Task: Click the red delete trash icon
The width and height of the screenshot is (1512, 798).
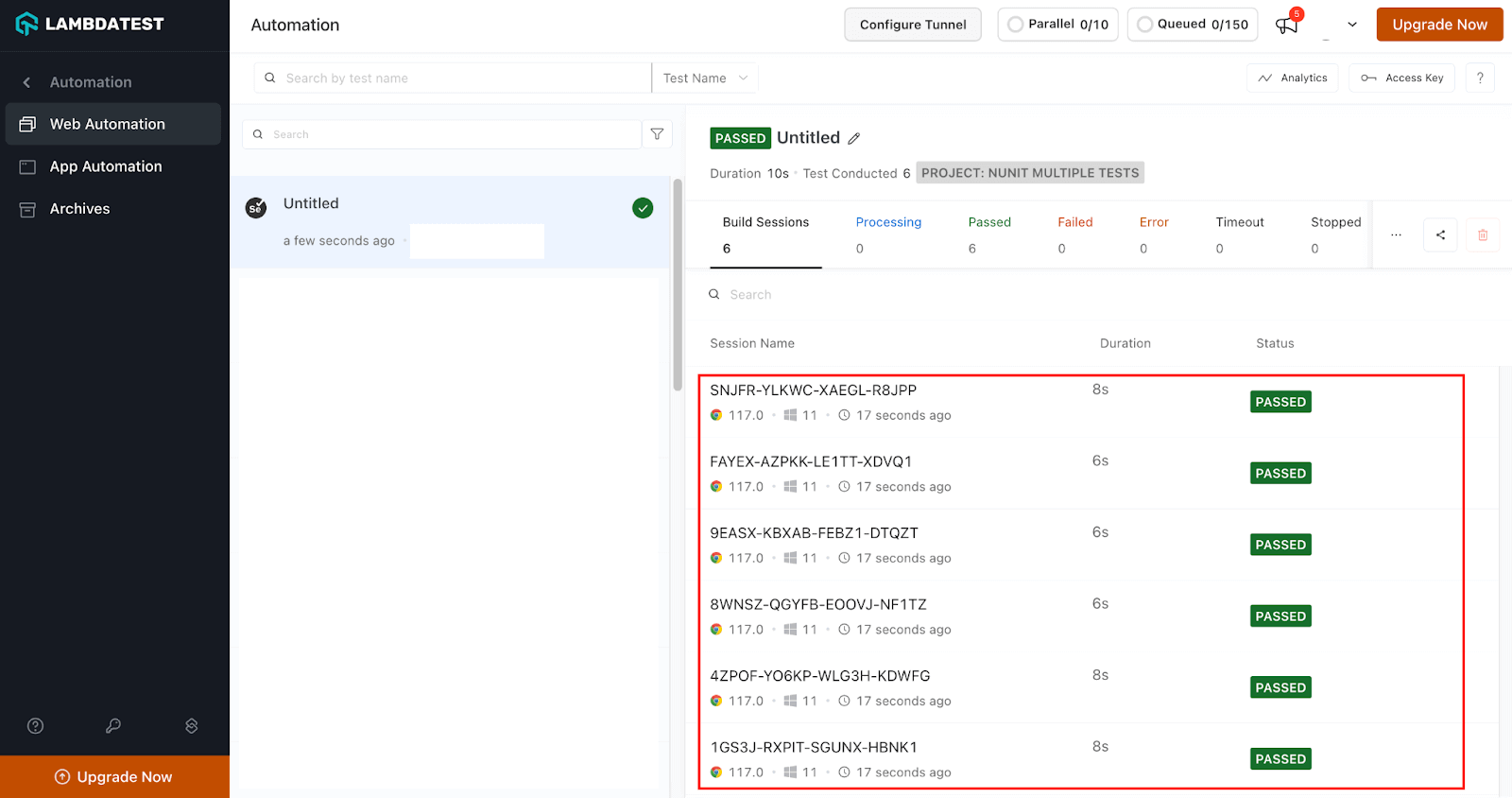Action: click(x=1483, y=235)
